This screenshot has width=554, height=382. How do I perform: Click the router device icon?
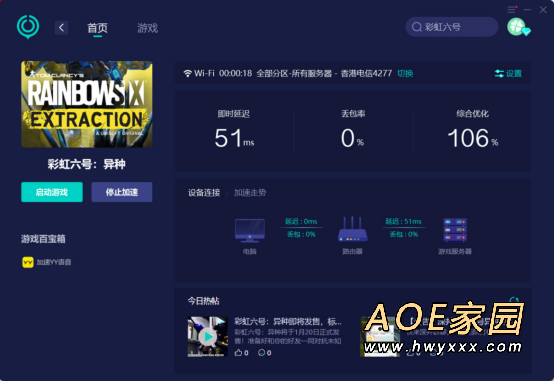coord(352,229)
